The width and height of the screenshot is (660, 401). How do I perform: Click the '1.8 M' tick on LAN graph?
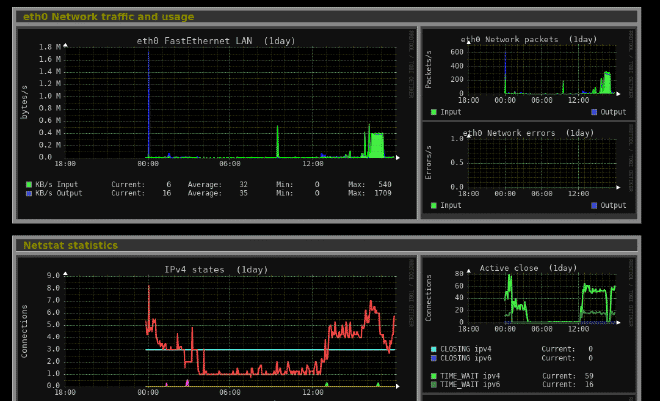(50, 47)
